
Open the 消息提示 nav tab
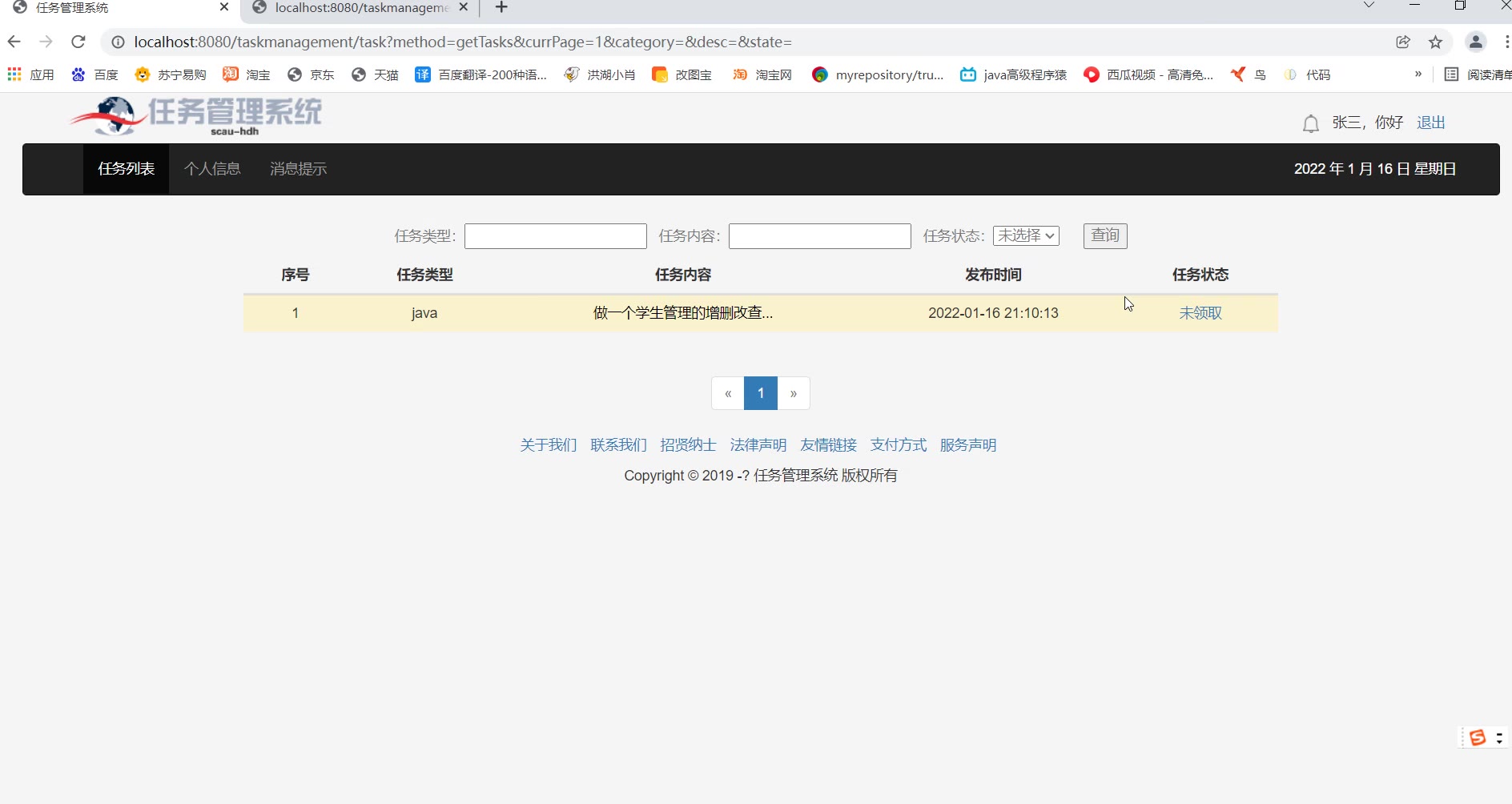298,169
